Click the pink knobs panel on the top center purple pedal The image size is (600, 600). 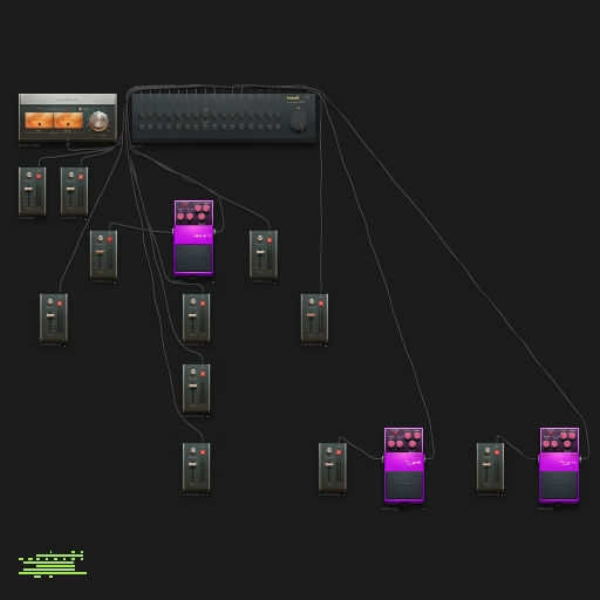click(x=194, y=212)
